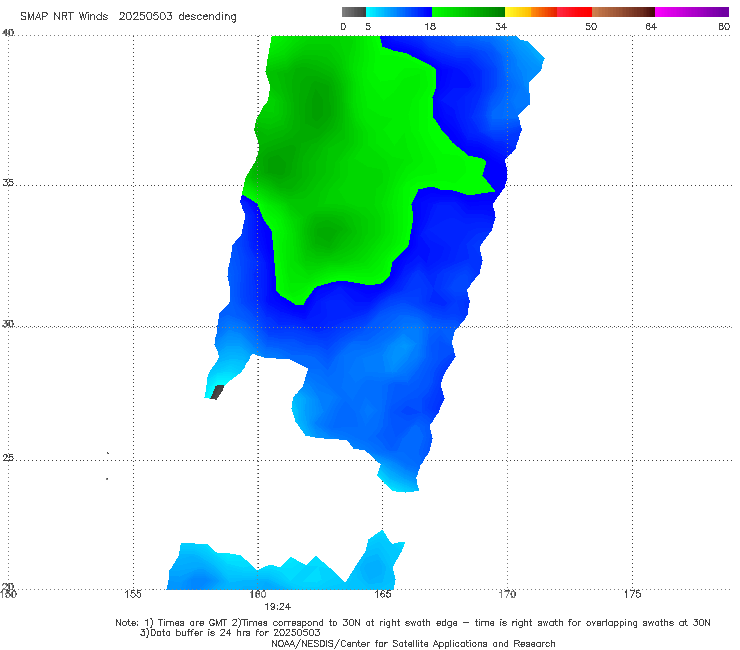Click the gray 0-5 segment of the color bar
This screenshot has height=650, width=740.
click(x=354, y=12)
